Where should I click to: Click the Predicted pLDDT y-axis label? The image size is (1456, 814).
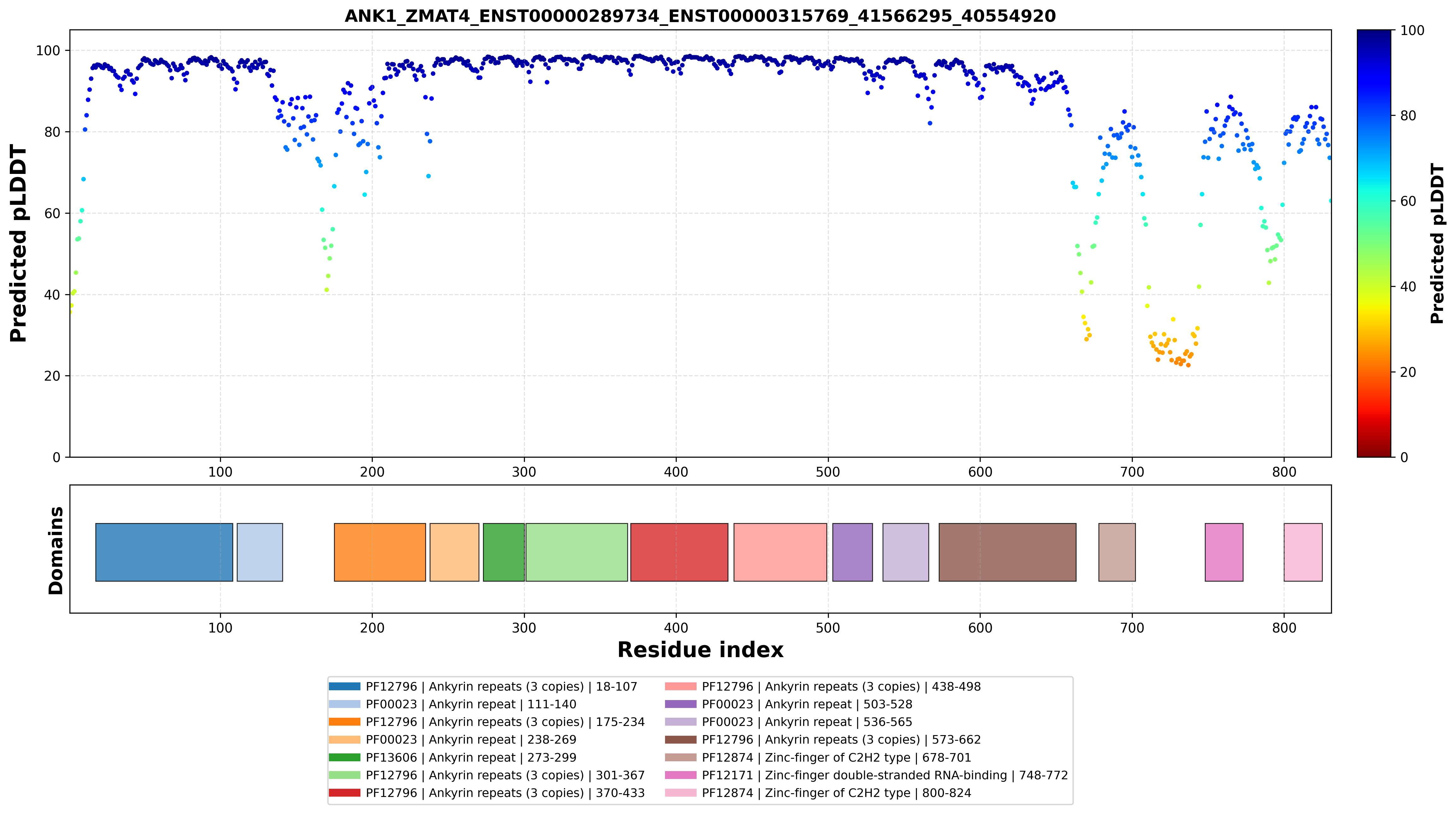(18, 244)
